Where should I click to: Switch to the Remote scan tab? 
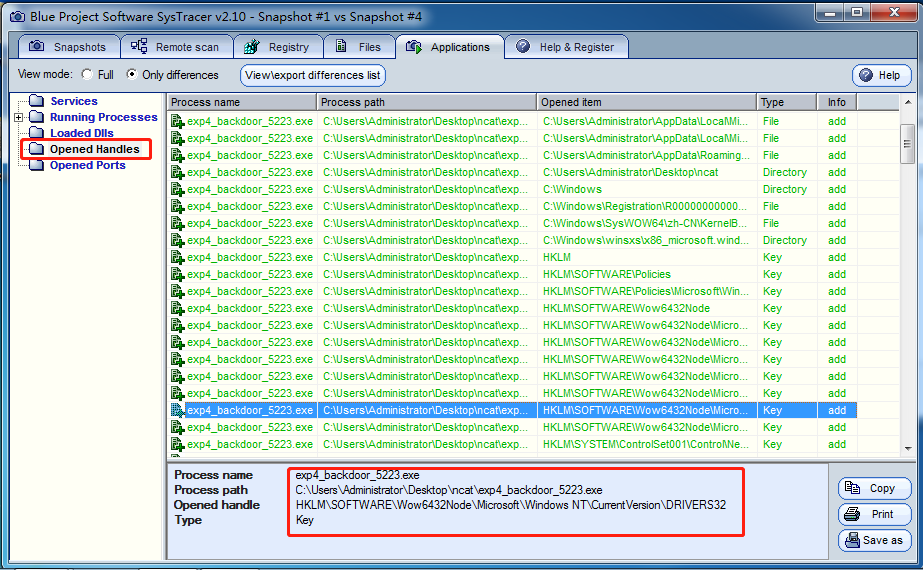177,47
